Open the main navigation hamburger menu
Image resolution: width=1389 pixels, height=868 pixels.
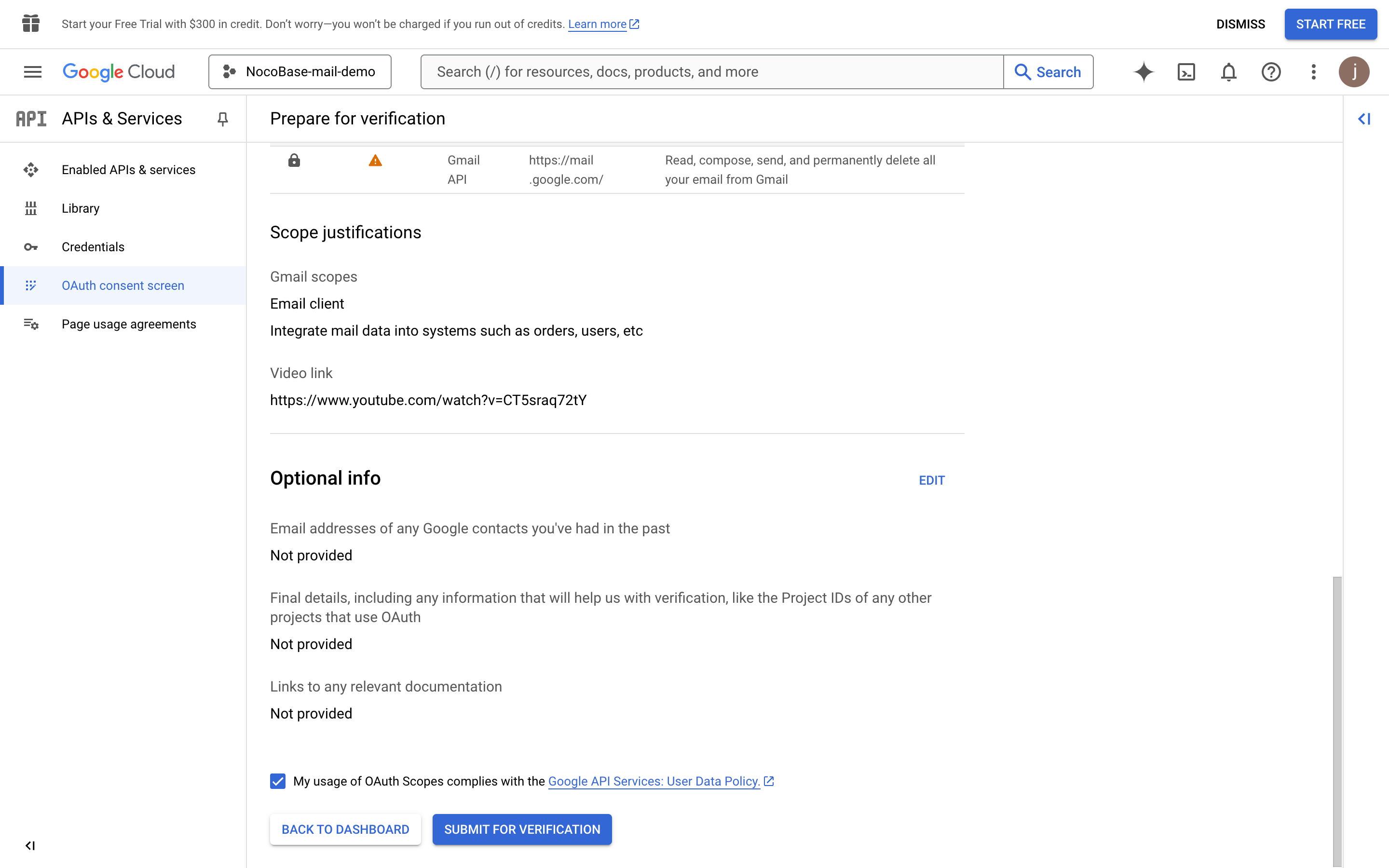(x=33, y=72)
